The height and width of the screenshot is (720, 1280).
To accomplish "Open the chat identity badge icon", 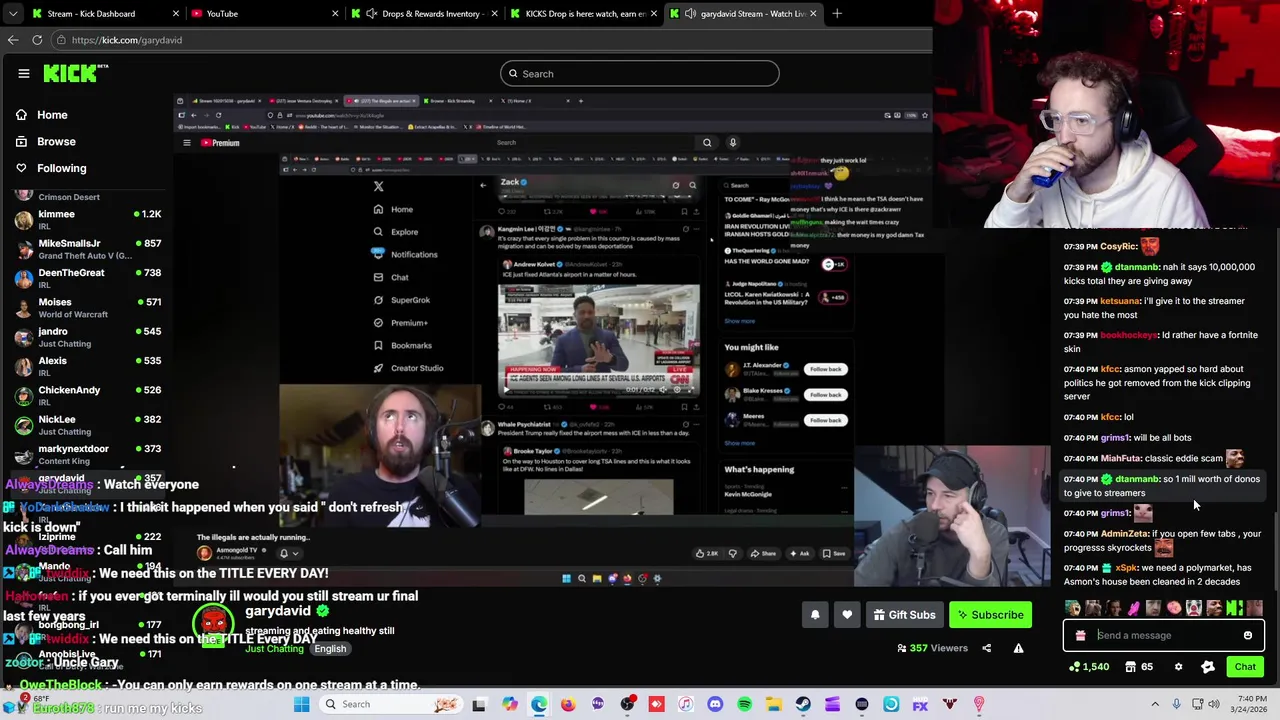I will 1207,667.
